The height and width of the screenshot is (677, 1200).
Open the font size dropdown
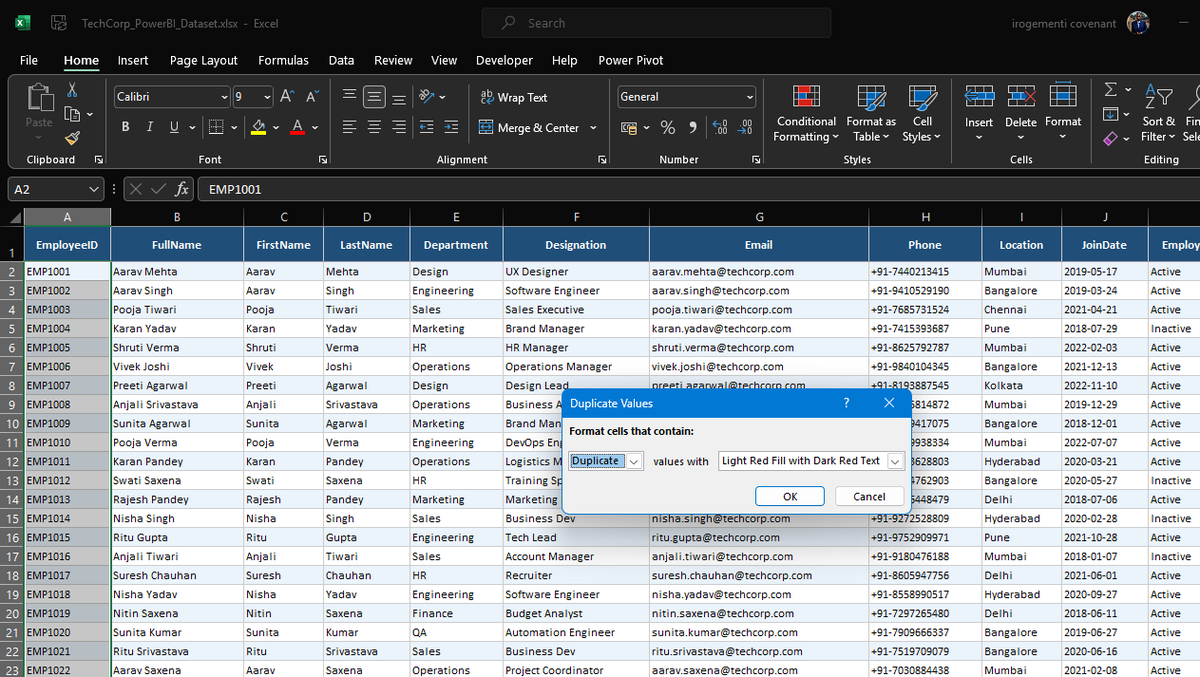pos(267,97)
